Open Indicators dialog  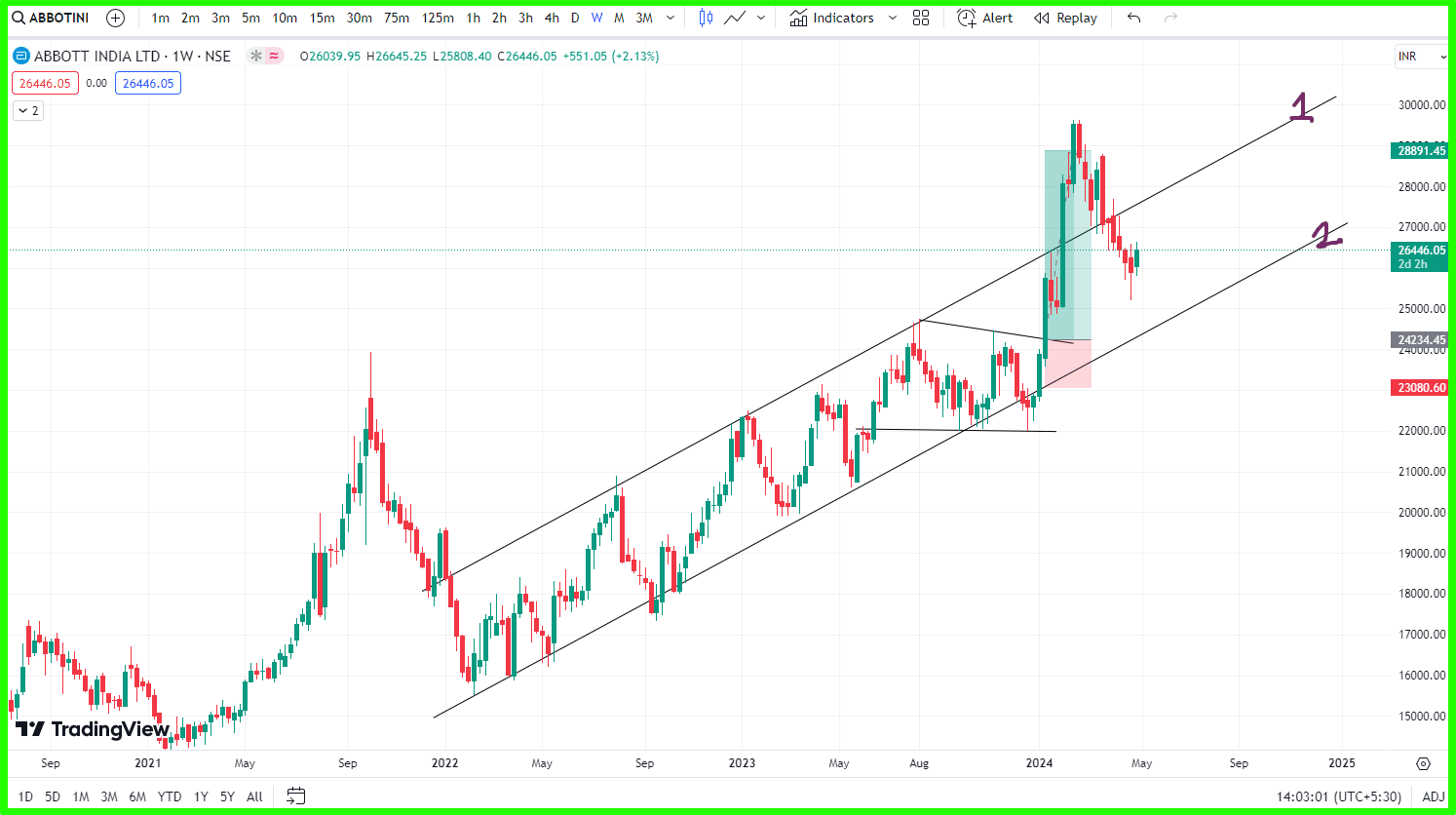tap(831, 18)
